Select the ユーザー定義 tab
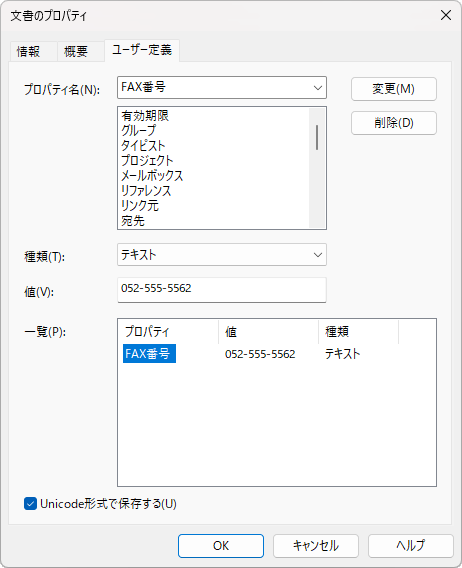Screen dimensions: 462x568 [x=142, y=50]
